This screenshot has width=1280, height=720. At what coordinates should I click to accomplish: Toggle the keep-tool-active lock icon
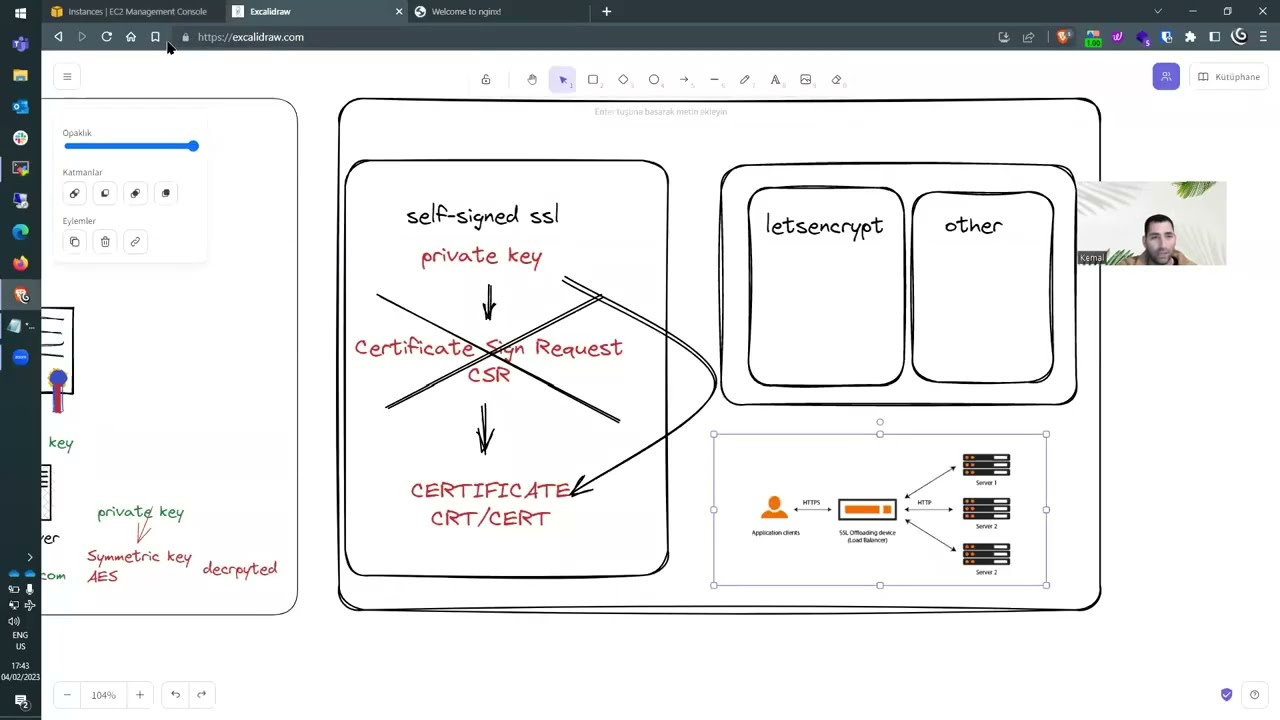point(486,80)
